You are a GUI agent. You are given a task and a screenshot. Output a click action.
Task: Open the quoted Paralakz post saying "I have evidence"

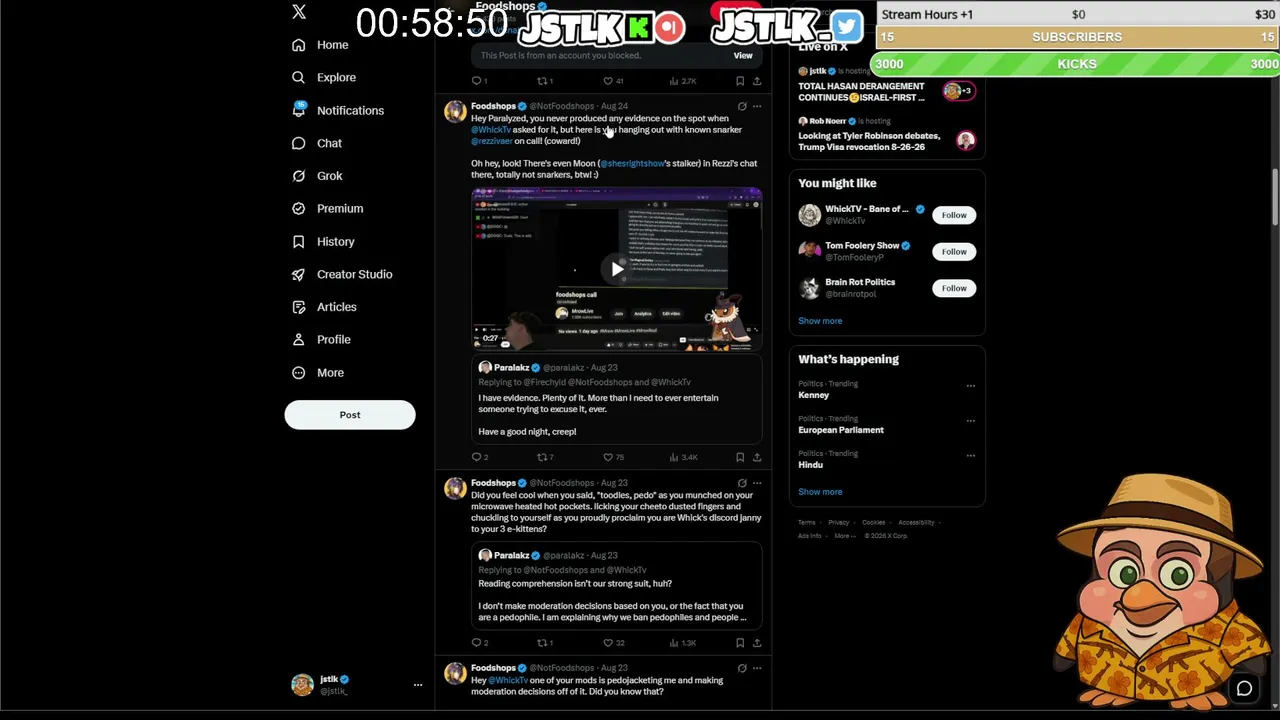[617, 400]
